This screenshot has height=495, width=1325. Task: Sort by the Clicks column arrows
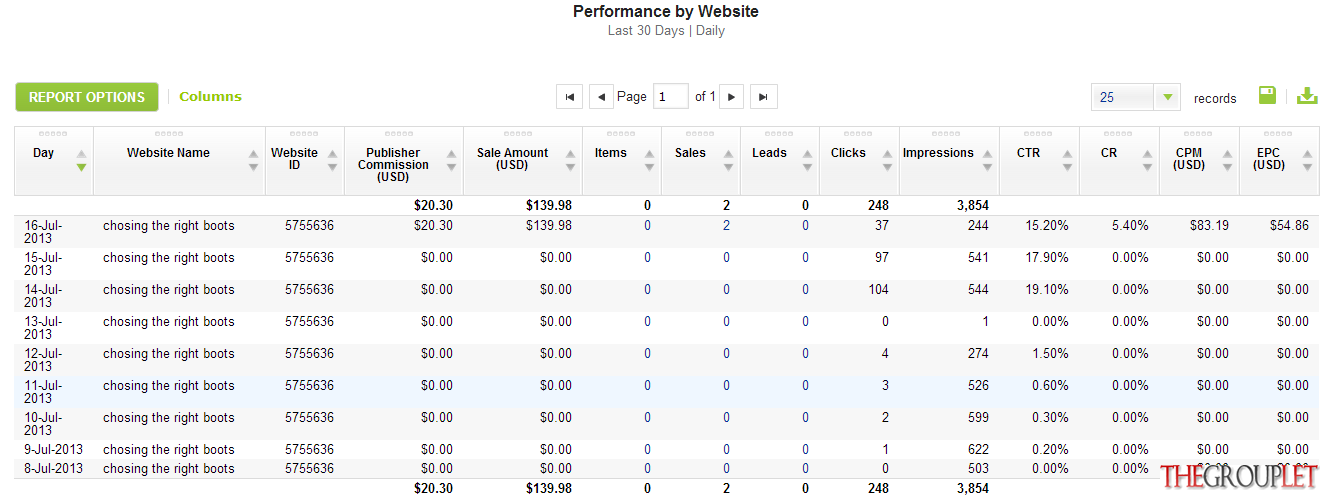(x=888, y=160)
